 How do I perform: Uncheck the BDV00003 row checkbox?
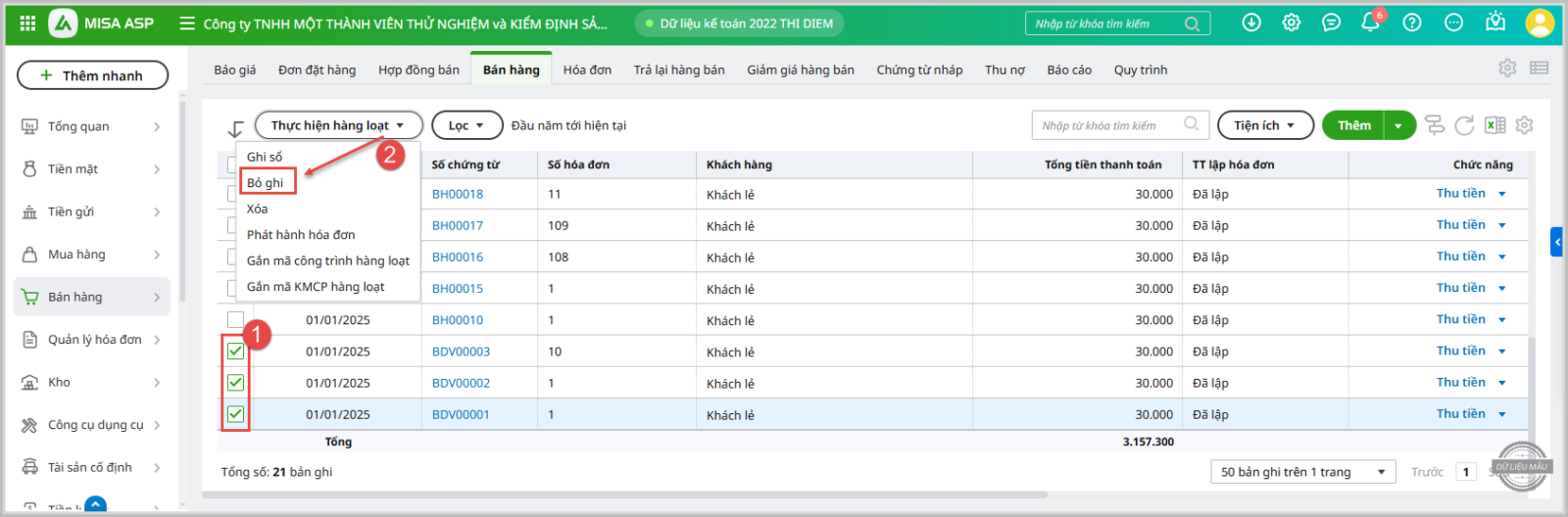tap(235, 352)
